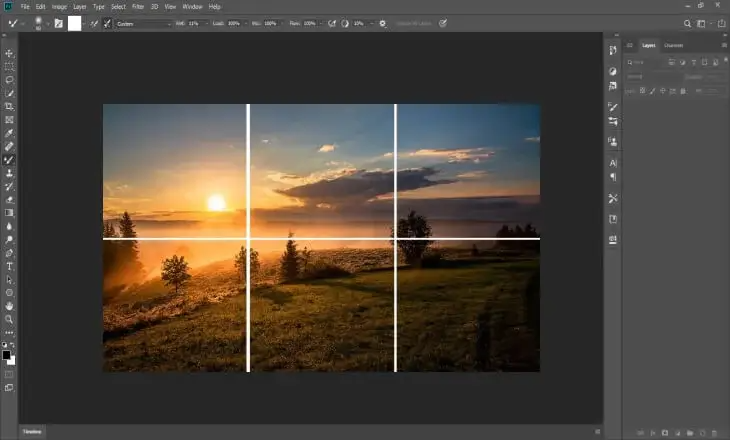Select the Eyedropper tool
730x440 pixels.
[x=9, y=133]
